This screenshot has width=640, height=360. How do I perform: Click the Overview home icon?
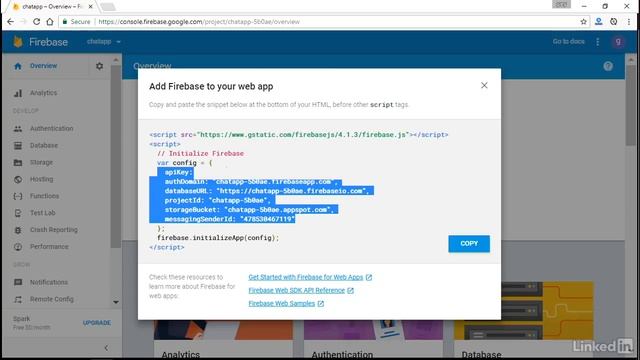point(18,66)
